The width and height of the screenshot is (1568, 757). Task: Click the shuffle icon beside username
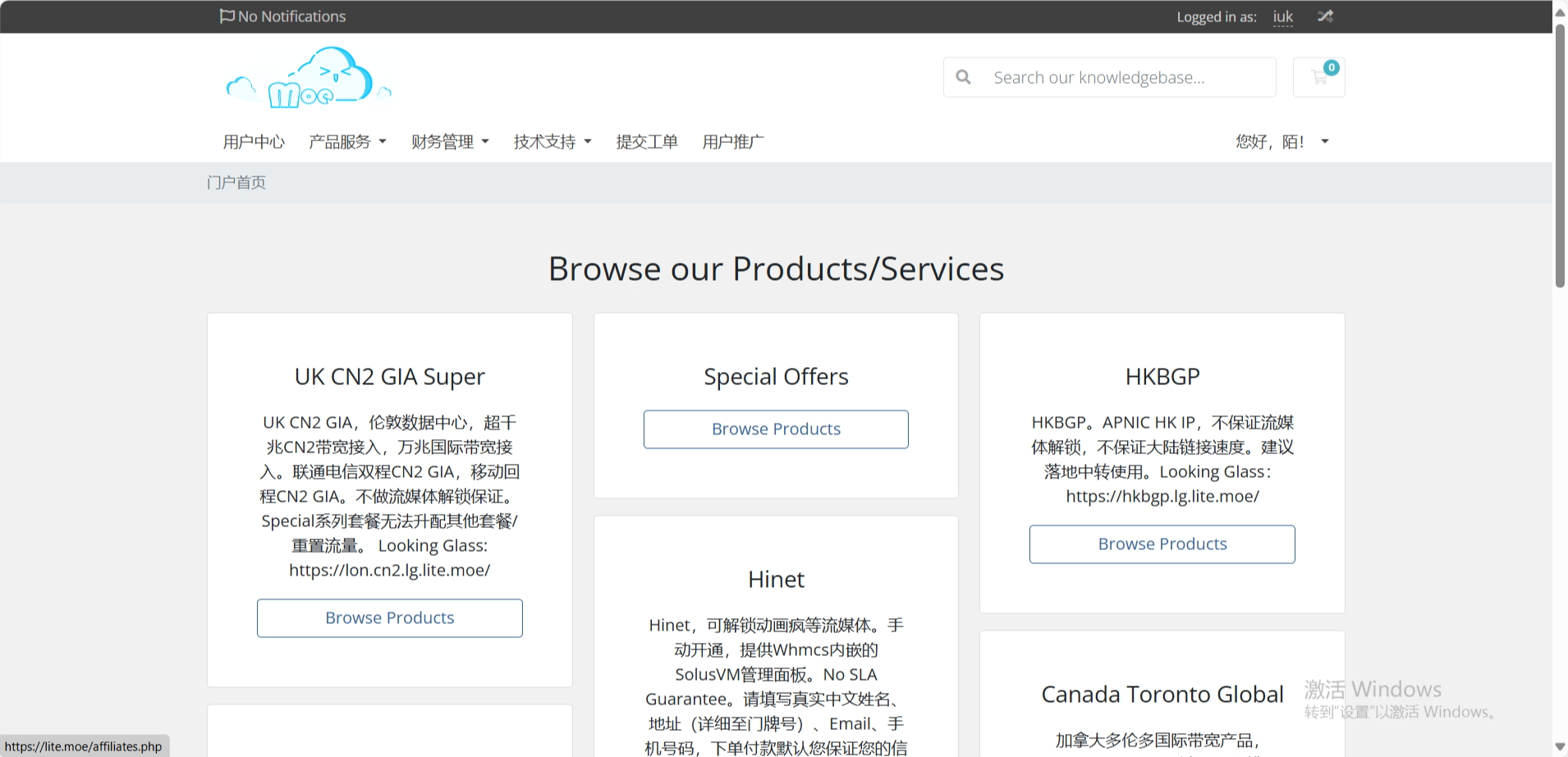(x=1325, y=16)
